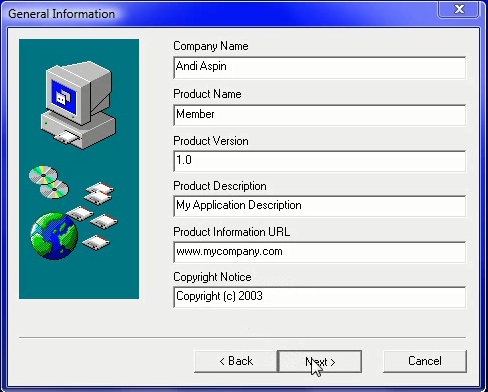
Task: Click the Product Name label
Action: (207, 94)
